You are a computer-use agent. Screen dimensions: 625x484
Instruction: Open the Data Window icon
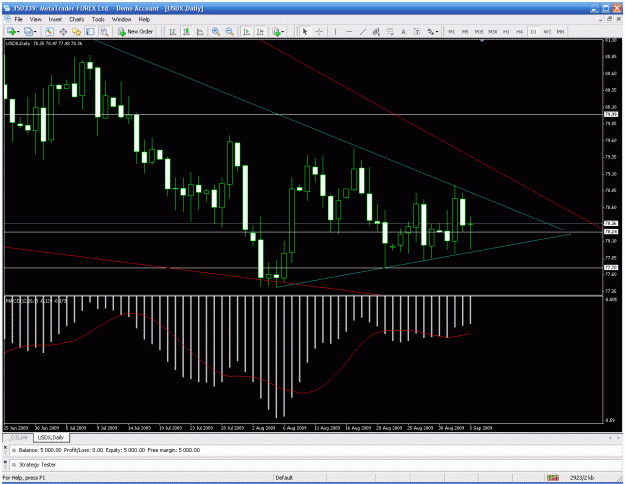63,31
